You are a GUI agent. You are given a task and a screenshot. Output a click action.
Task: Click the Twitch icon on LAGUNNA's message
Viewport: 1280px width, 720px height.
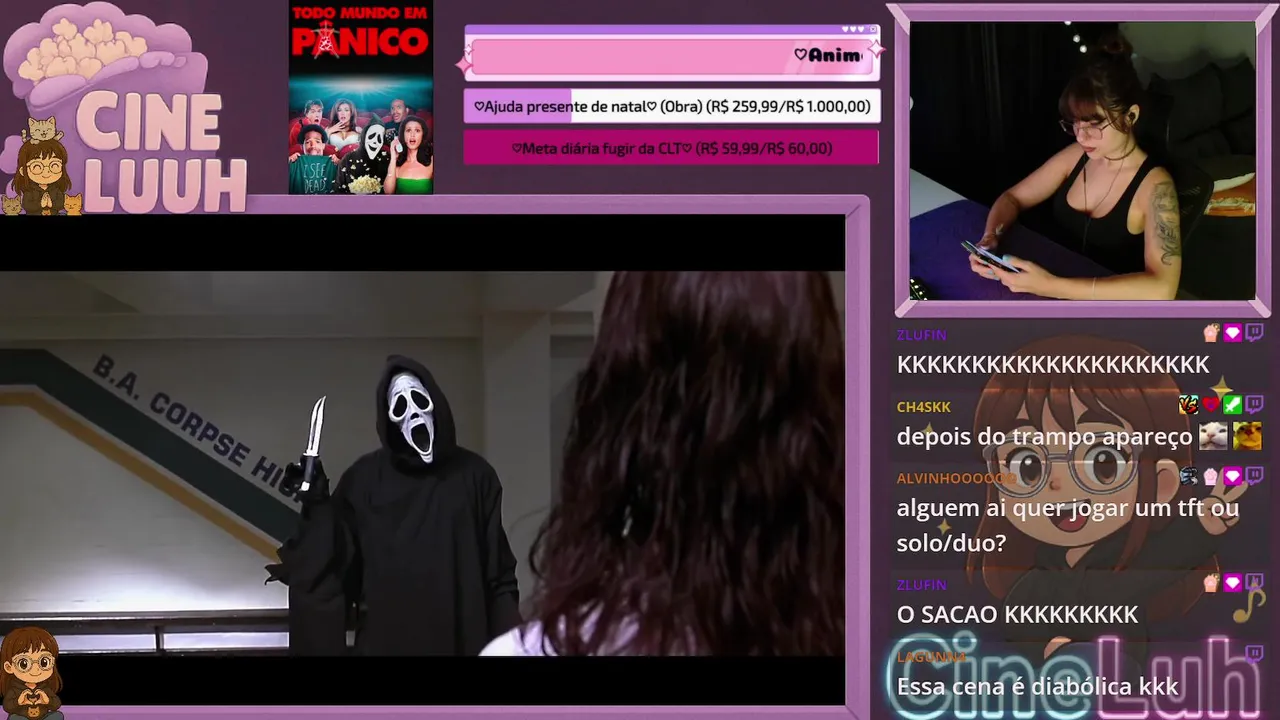1254,655
